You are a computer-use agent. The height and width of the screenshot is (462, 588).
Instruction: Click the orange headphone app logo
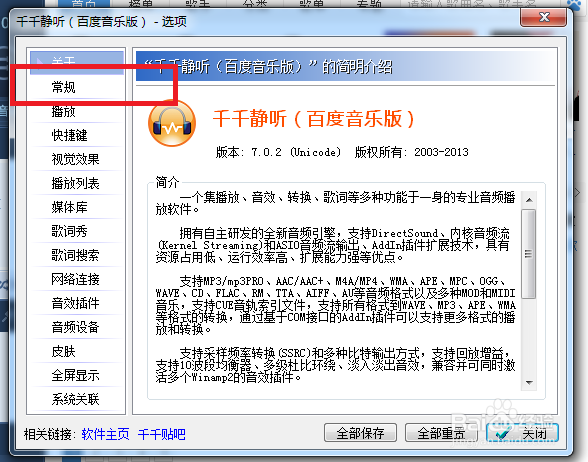pos(172,124)
